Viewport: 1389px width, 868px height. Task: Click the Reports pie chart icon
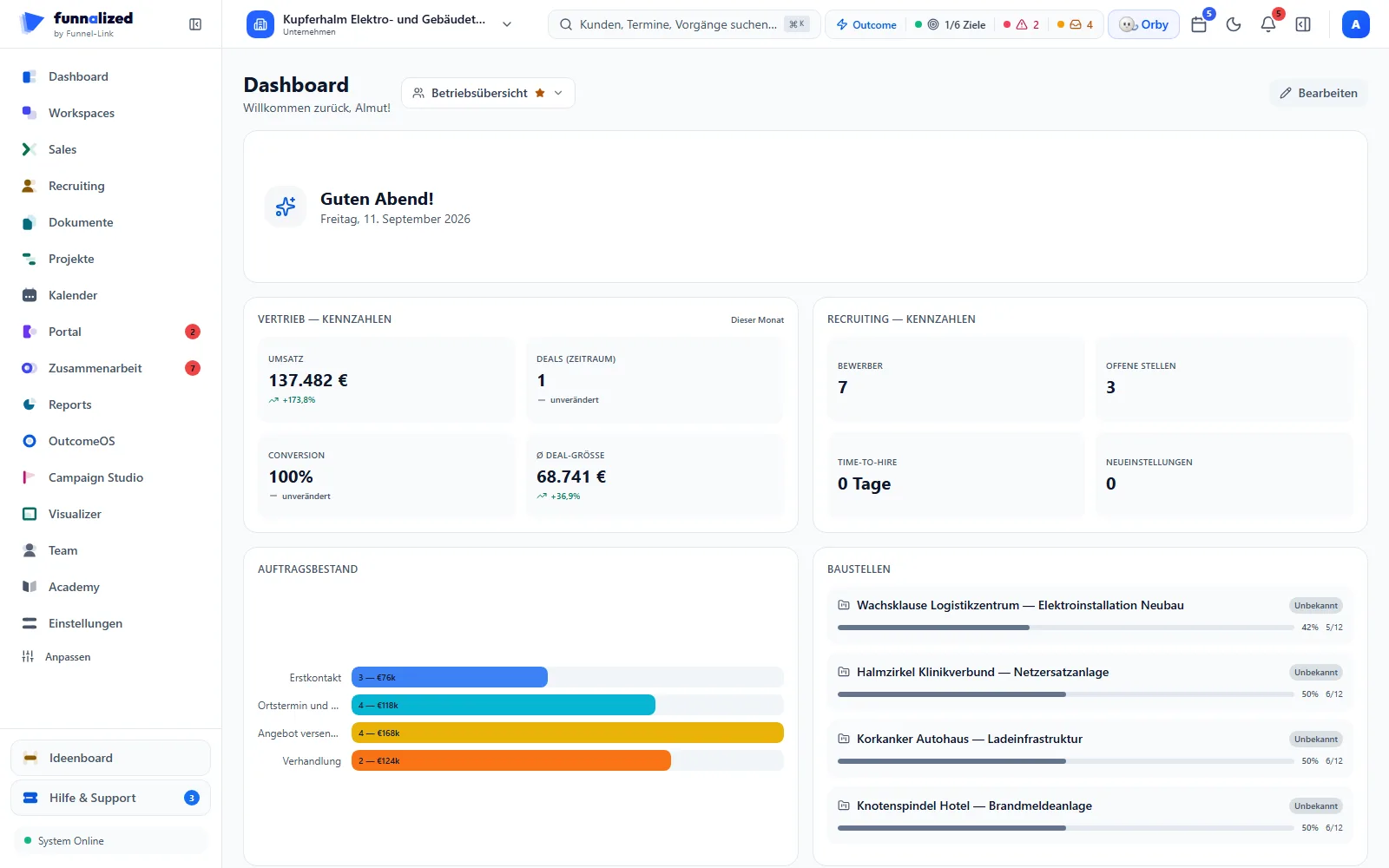30,404
